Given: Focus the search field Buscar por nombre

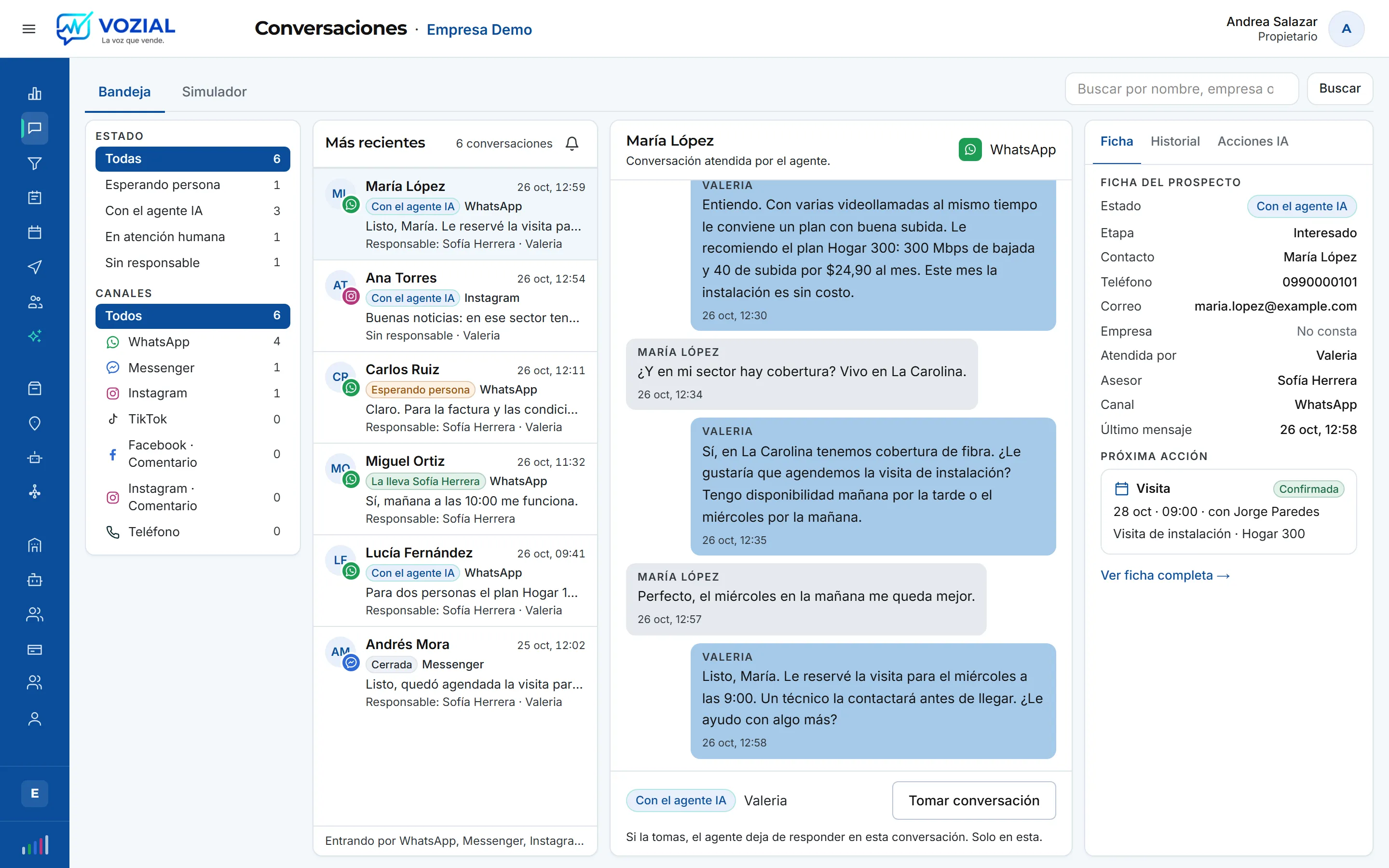Looking at the screenshot, I should point(1181,88).
